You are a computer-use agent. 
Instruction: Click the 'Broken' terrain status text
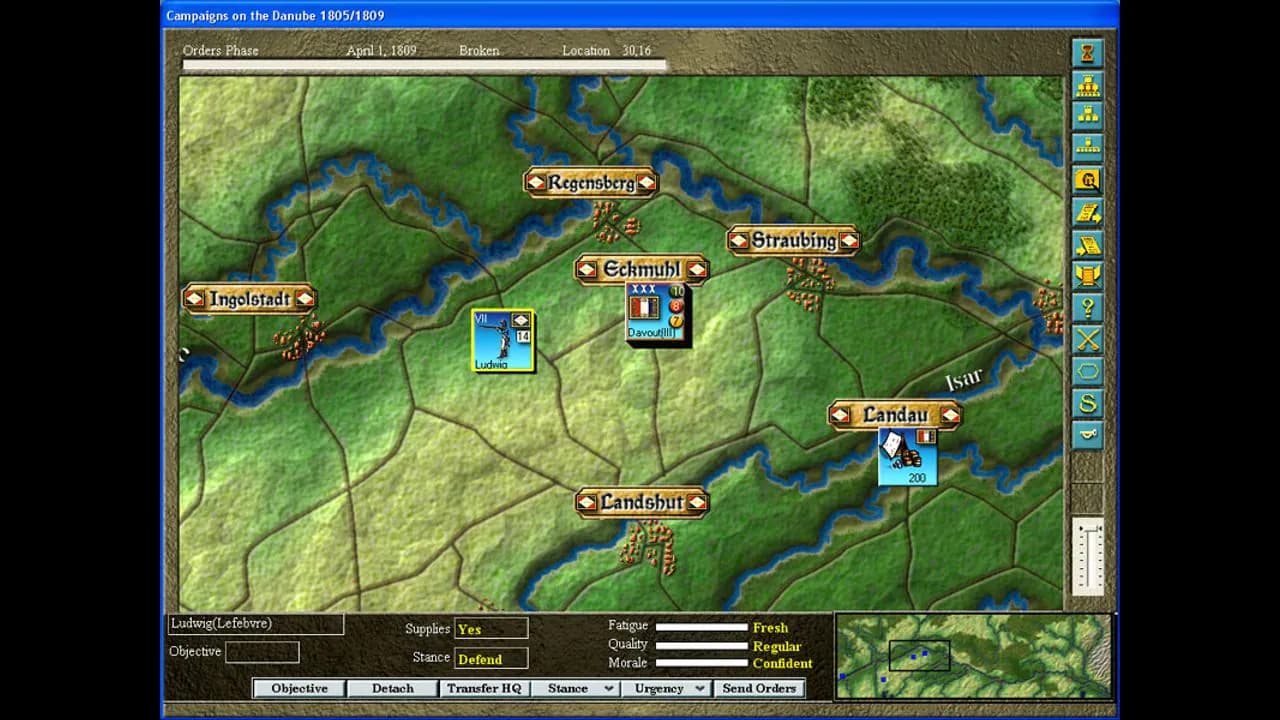(479, 50)
